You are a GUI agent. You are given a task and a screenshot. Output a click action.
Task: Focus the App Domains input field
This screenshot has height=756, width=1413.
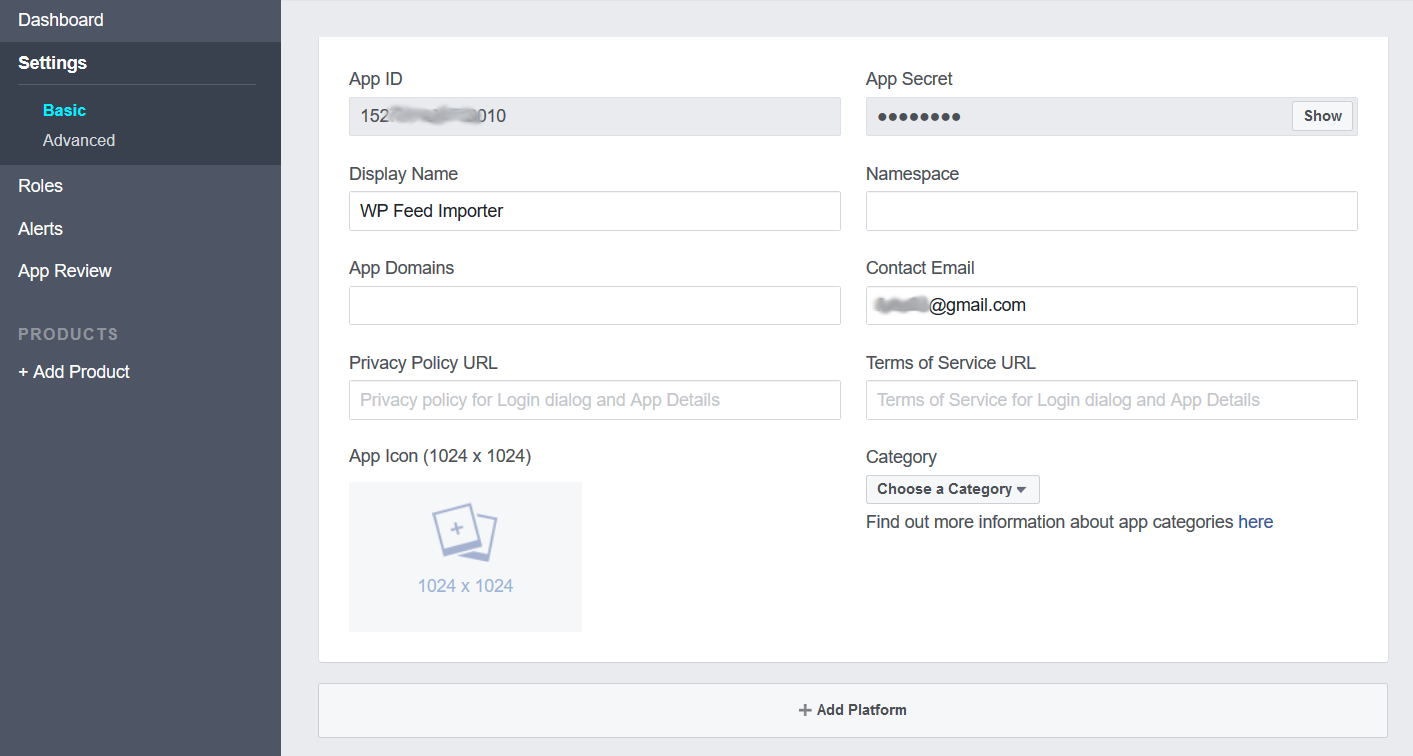(595, 305)
